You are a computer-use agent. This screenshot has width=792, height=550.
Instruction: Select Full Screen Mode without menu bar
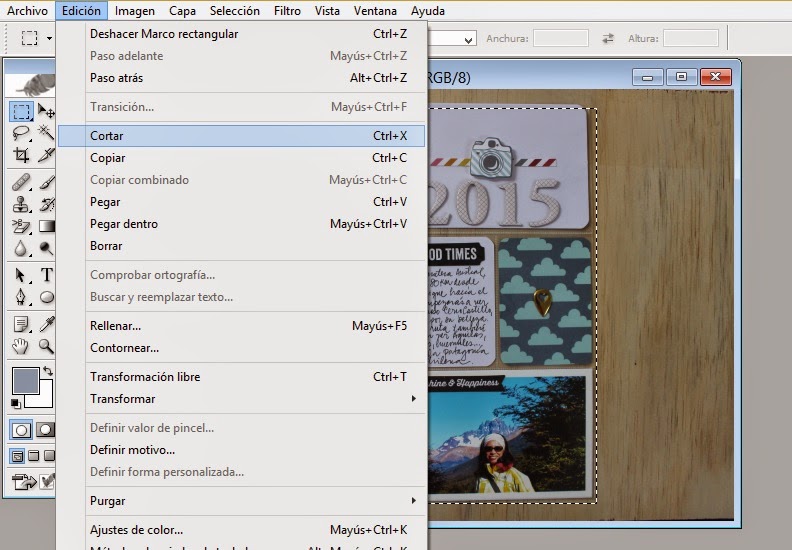49,456
